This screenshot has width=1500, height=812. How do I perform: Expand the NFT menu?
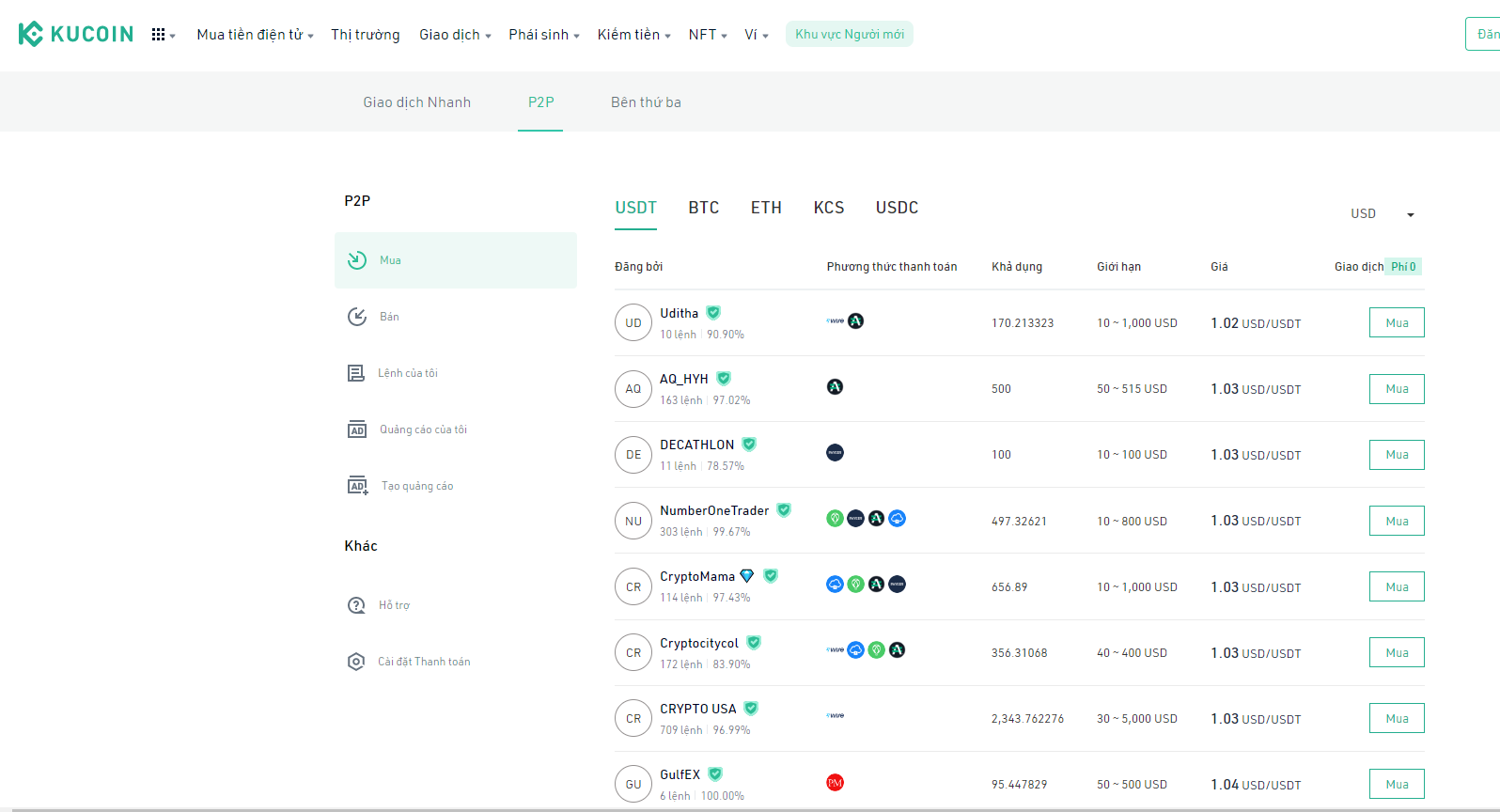708,35
